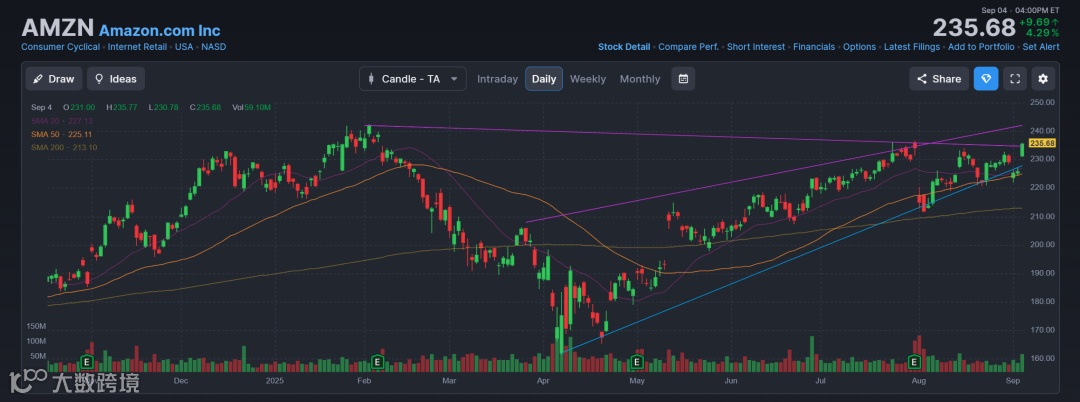Click the dropdown arrow beside Candle - TA
This screenshot has width=1080, height=402.
[454, 79]
